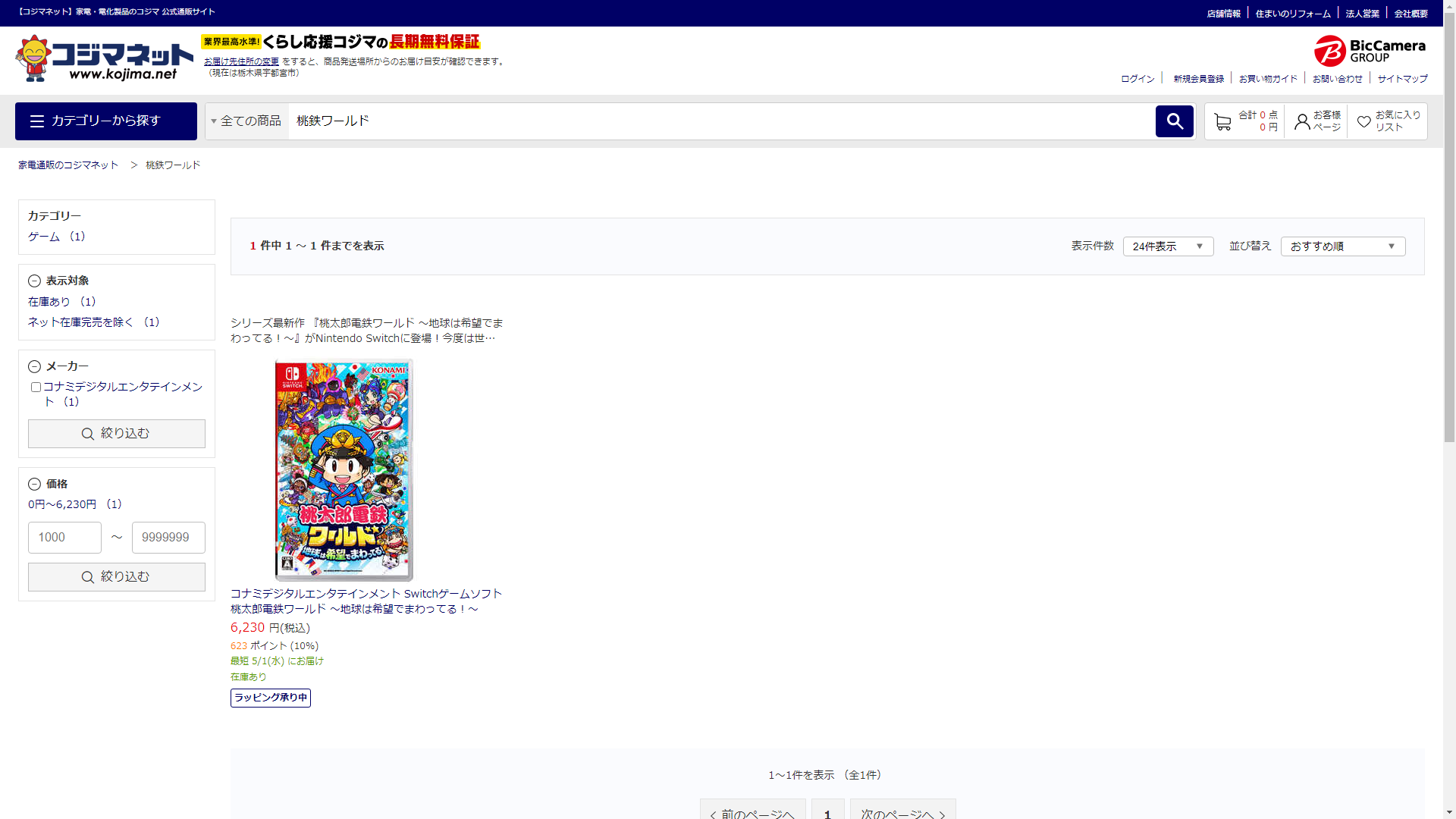Click the ログイン menu link
This screenshot has width=1456, height=819.
point(1137,79)
